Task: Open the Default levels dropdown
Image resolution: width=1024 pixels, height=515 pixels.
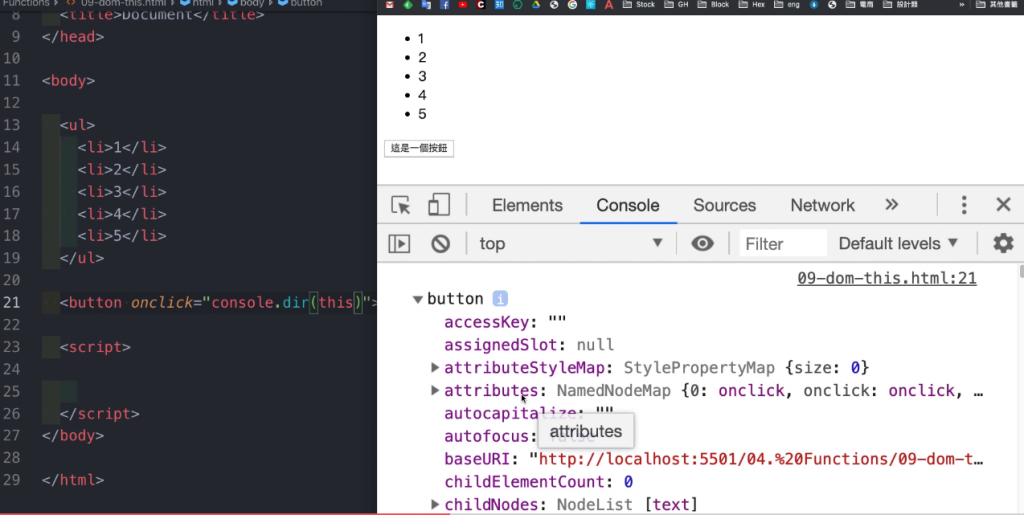Action: tap(898, 243)
